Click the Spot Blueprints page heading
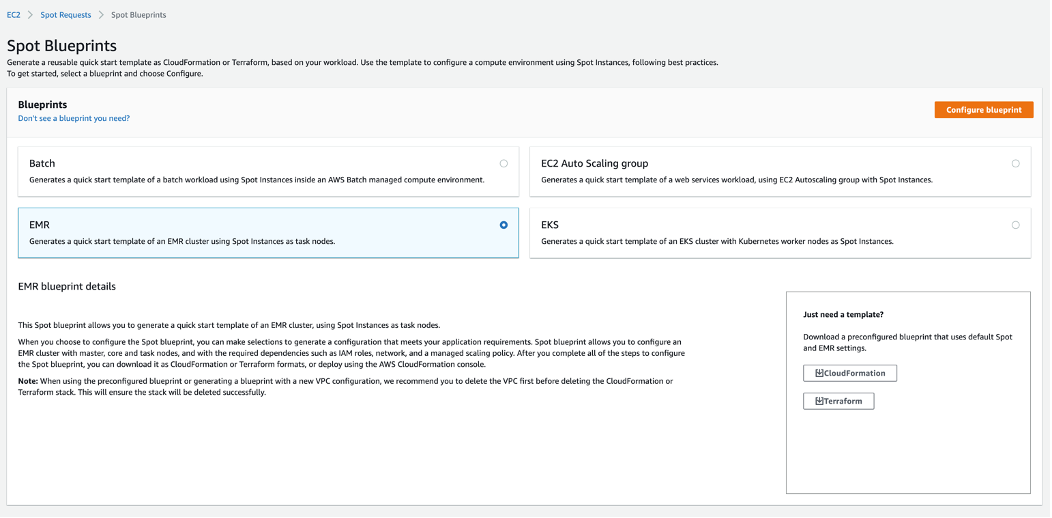Viewport: 1052px width, 518px height. (x=62, y=46)
